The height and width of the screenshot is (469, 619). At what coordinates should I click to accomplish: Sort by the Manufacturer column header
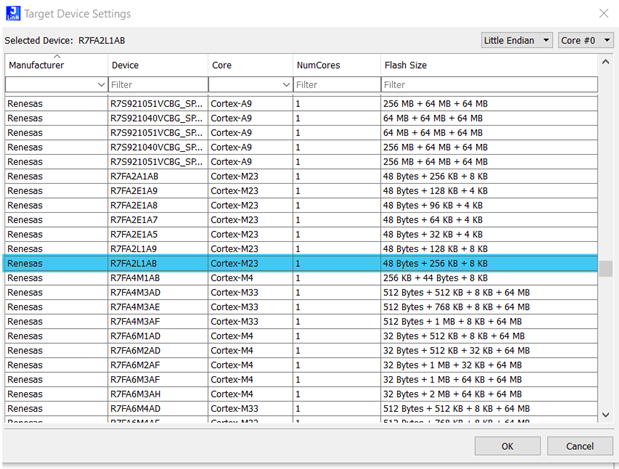[x=56, y=65]
